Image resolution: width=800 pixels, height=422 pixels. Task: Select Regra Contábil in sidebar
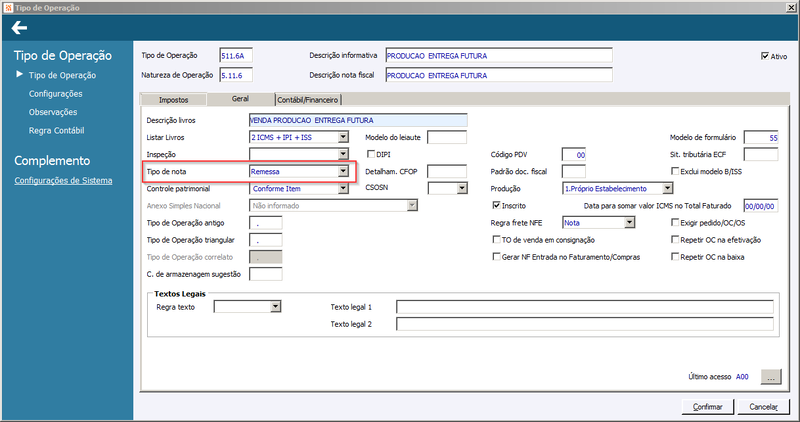pos(57,131)
